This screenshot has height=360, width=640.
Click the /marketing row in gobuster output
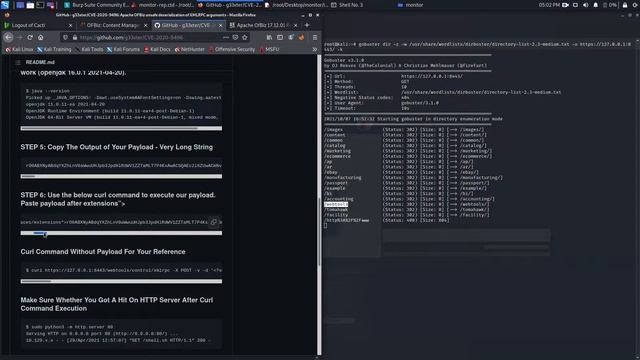click(408, 151)
